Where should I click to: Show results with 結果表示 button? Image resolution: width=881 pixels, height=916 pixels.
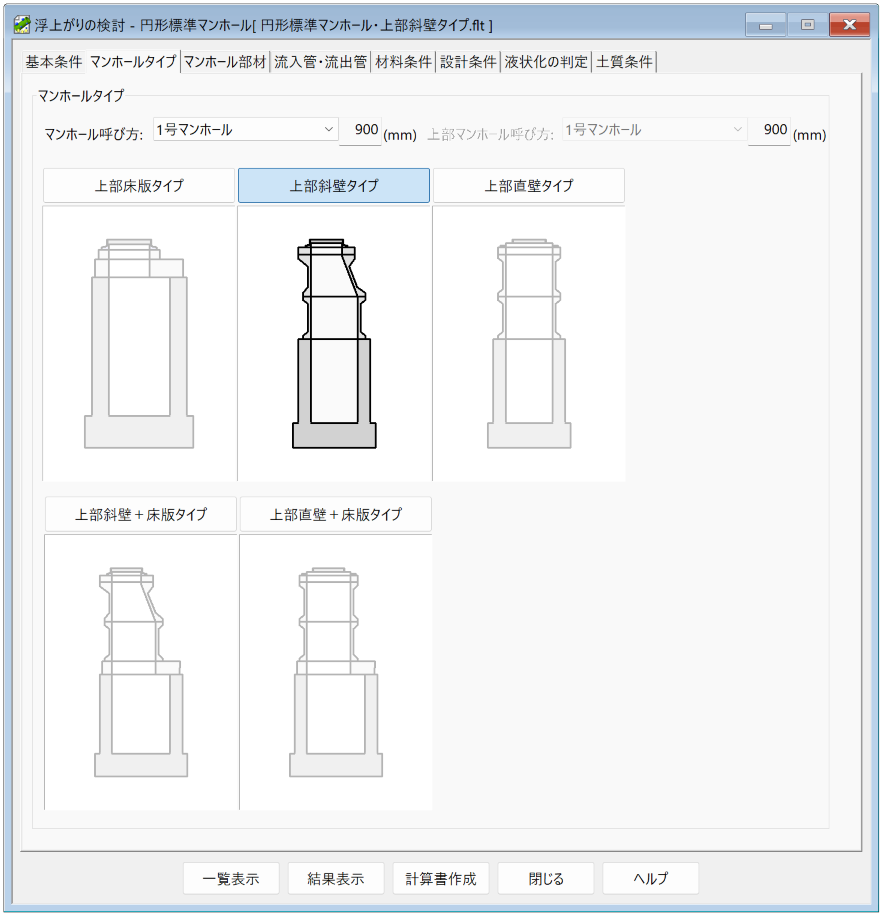[336, 879]
